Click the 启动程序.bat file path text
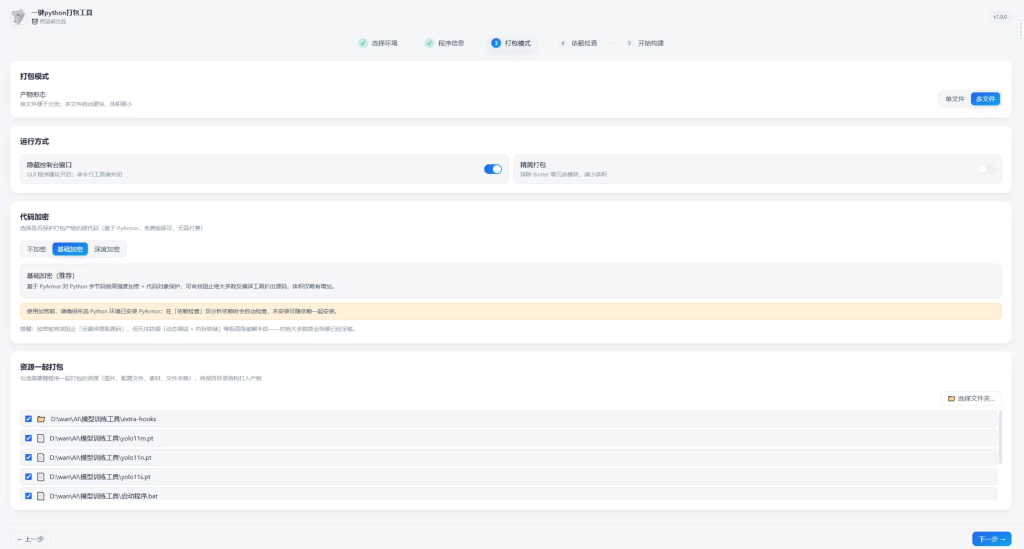Screen dimensions: 1024x549 coord(103,496)
